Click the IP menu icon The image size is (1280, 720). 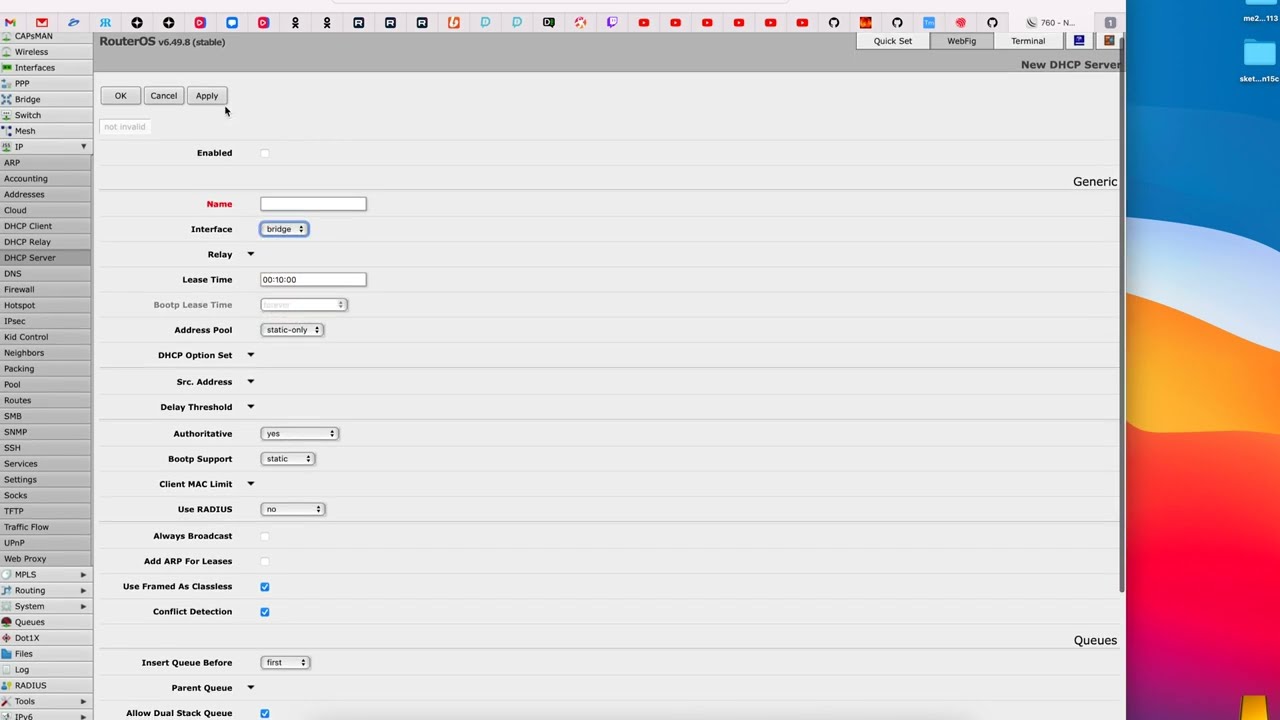(x=7, y=147)
